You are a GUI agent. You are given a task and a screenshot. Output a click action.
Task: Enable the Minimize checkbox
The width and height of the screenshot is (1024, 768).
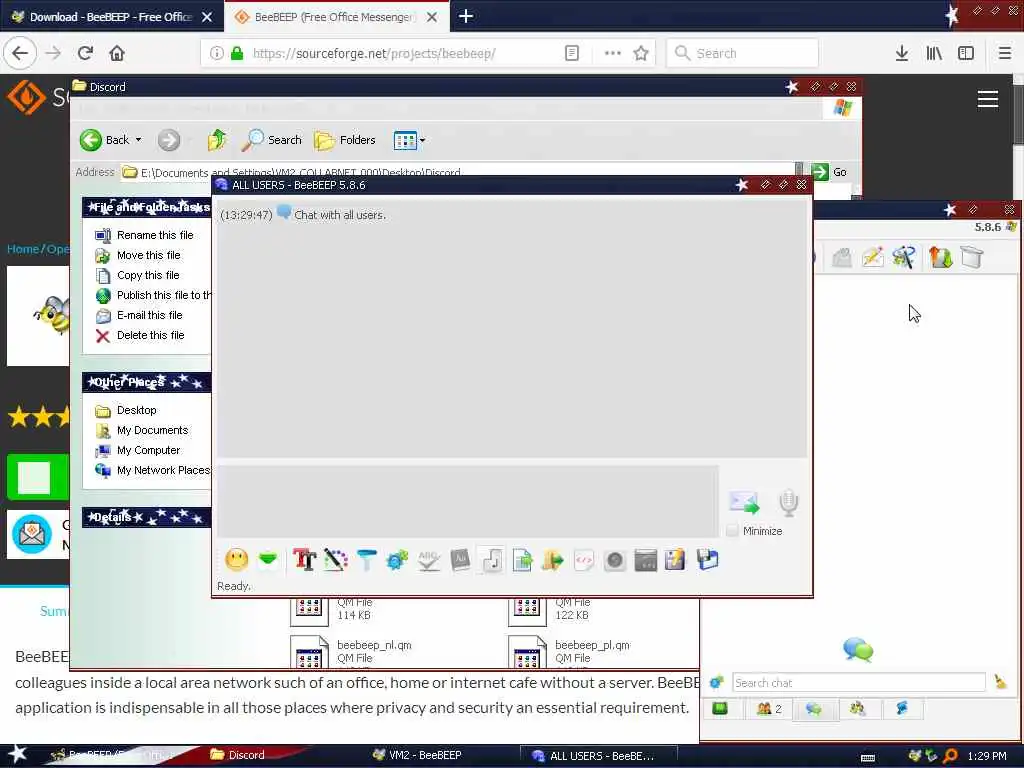pyautogui.click(x=733, y=531)
